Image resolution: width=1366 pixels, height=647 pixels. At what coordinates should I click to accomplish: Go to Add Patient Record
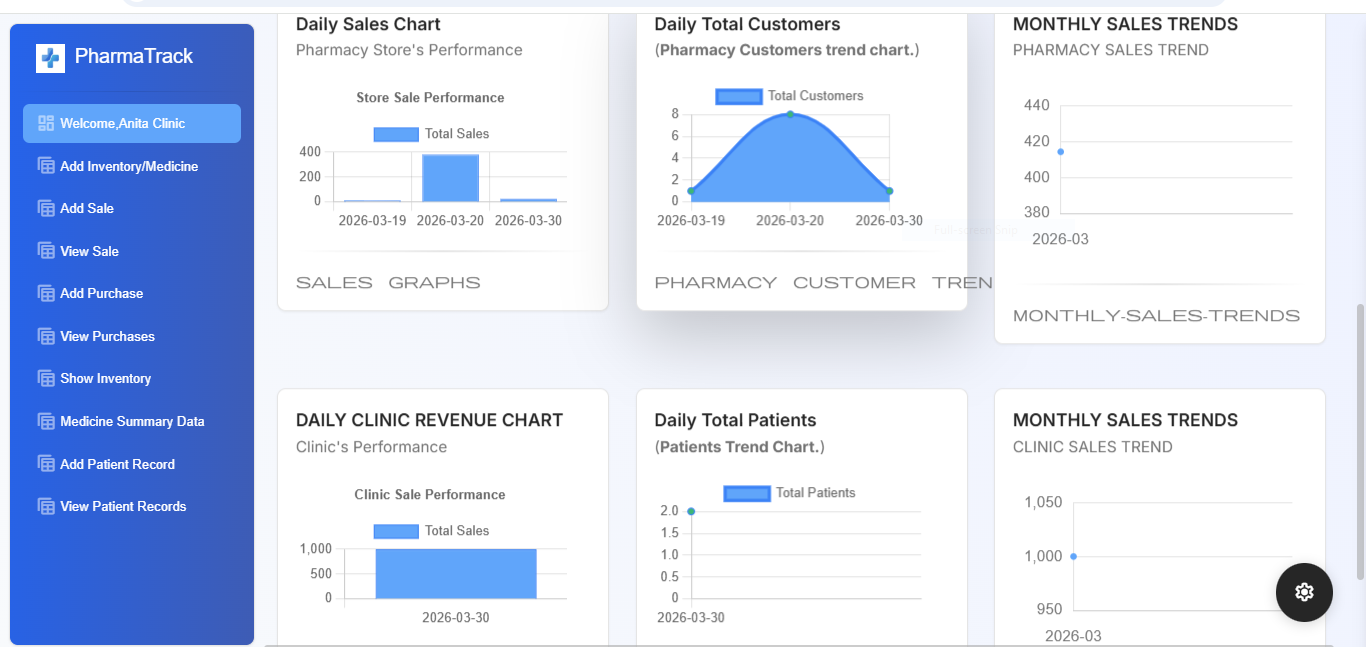[x=117, y=464]
